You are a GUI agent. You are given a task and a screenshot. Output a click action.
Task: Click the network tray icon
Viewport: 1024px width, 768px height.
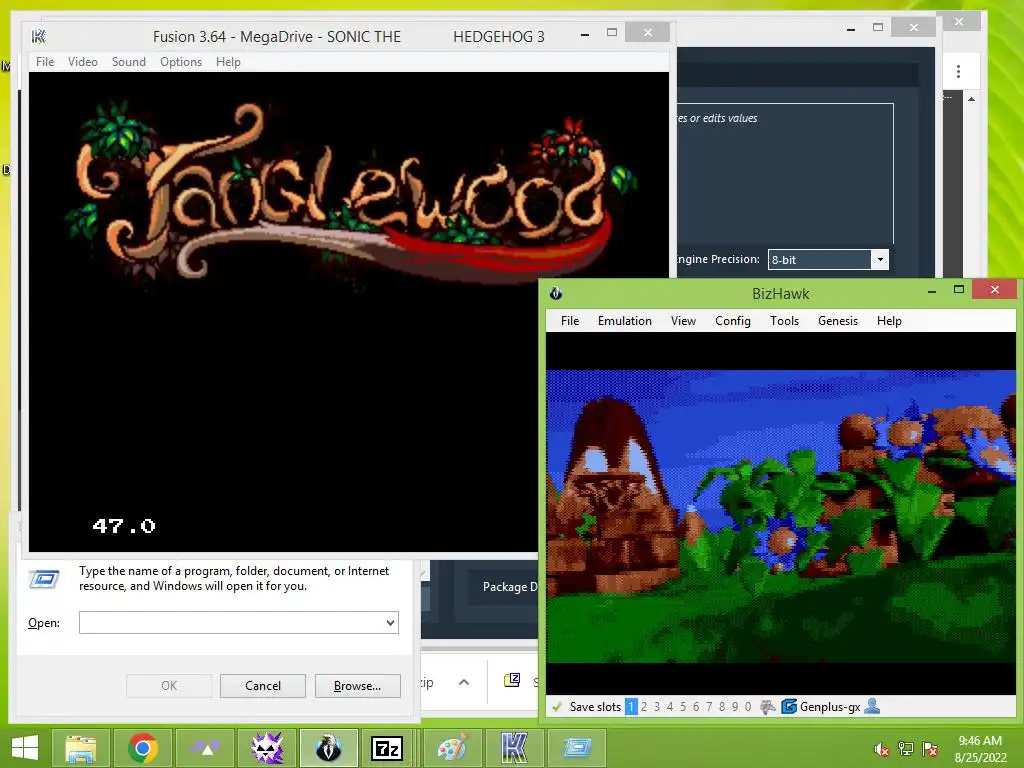pos(906,749)
